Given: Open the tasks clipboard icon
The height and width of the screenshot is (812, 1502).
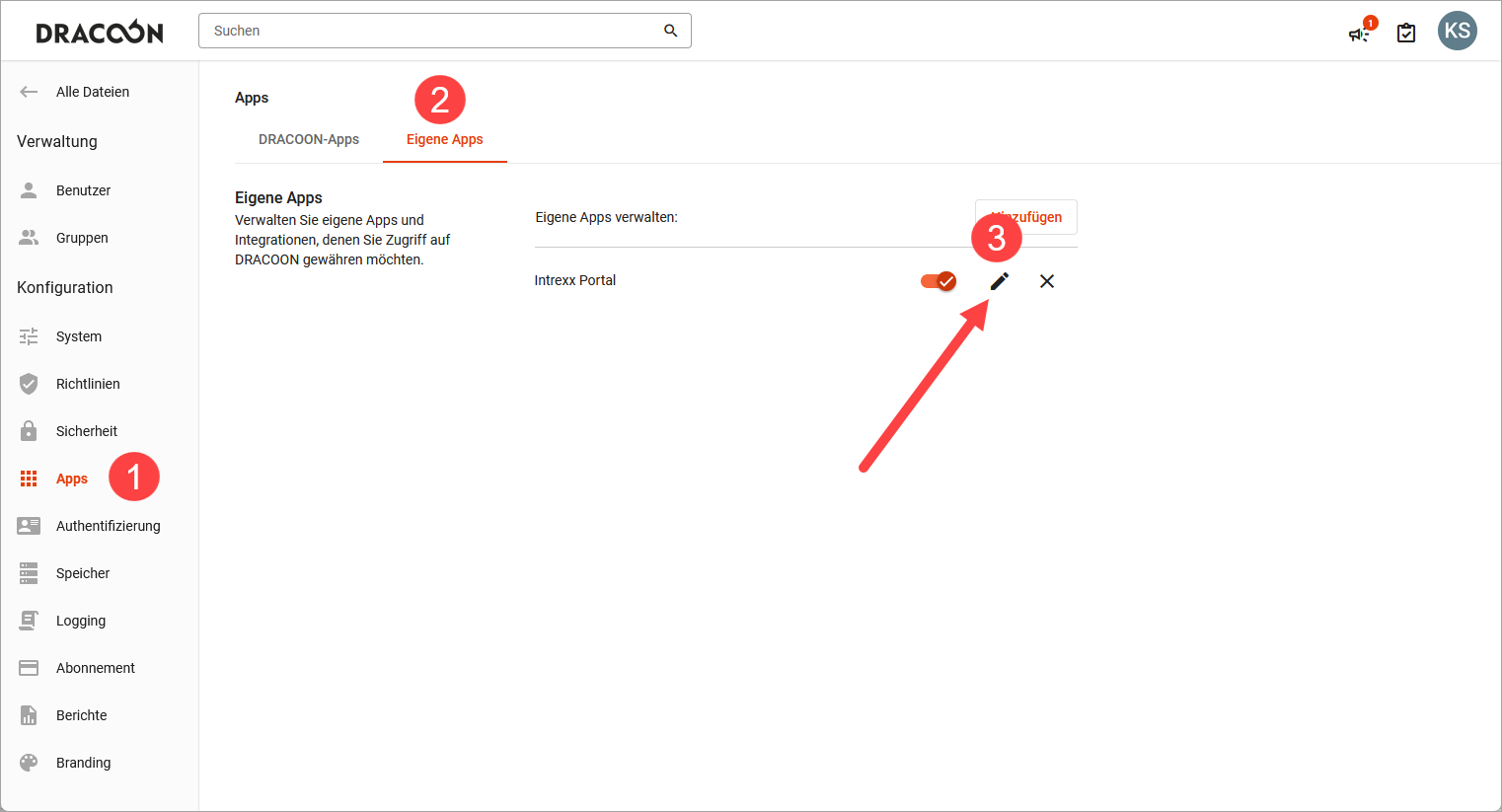Looking at the screenshot, I should tap(1406, 34).
